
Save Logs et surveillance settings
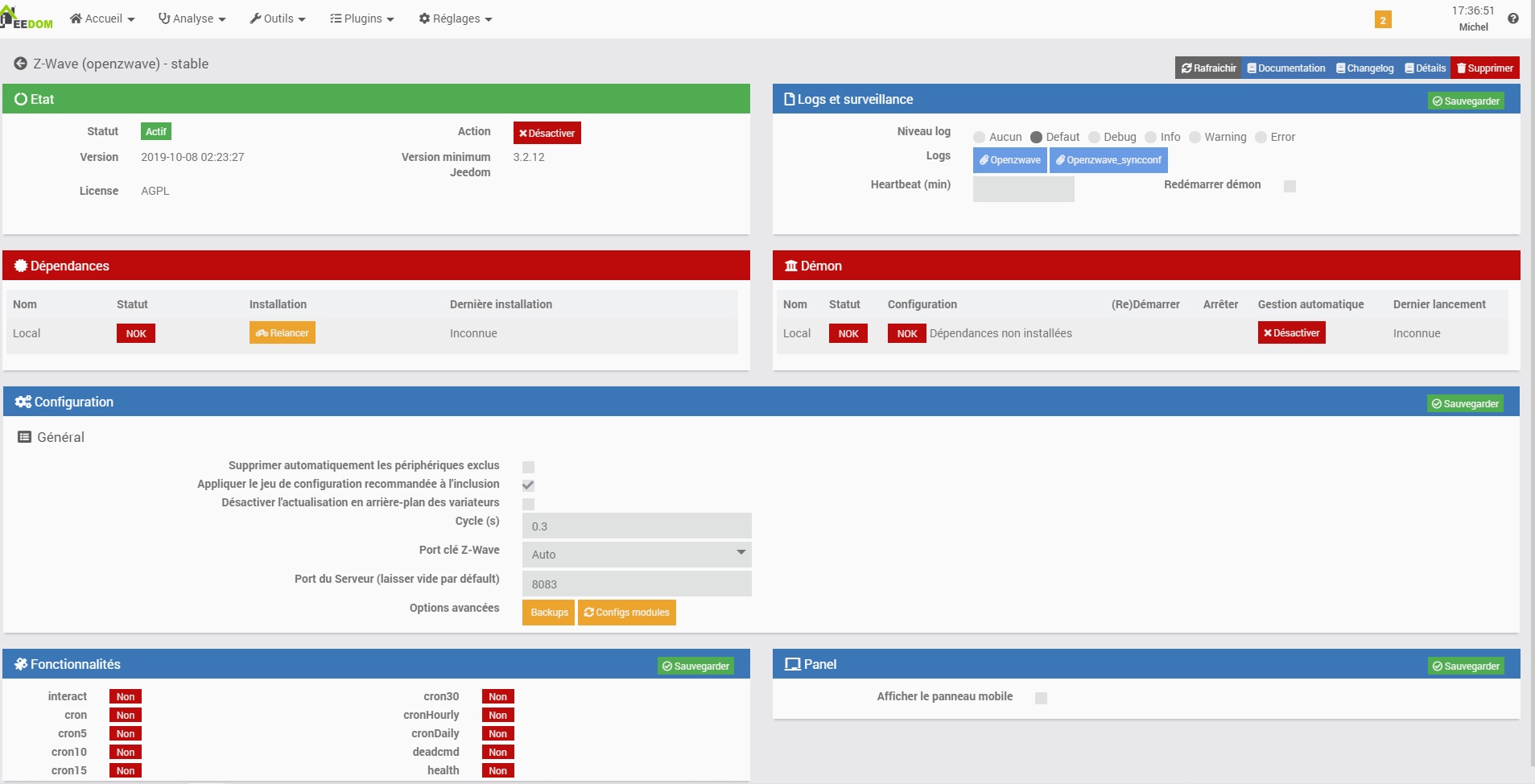tap(1466, 101)
